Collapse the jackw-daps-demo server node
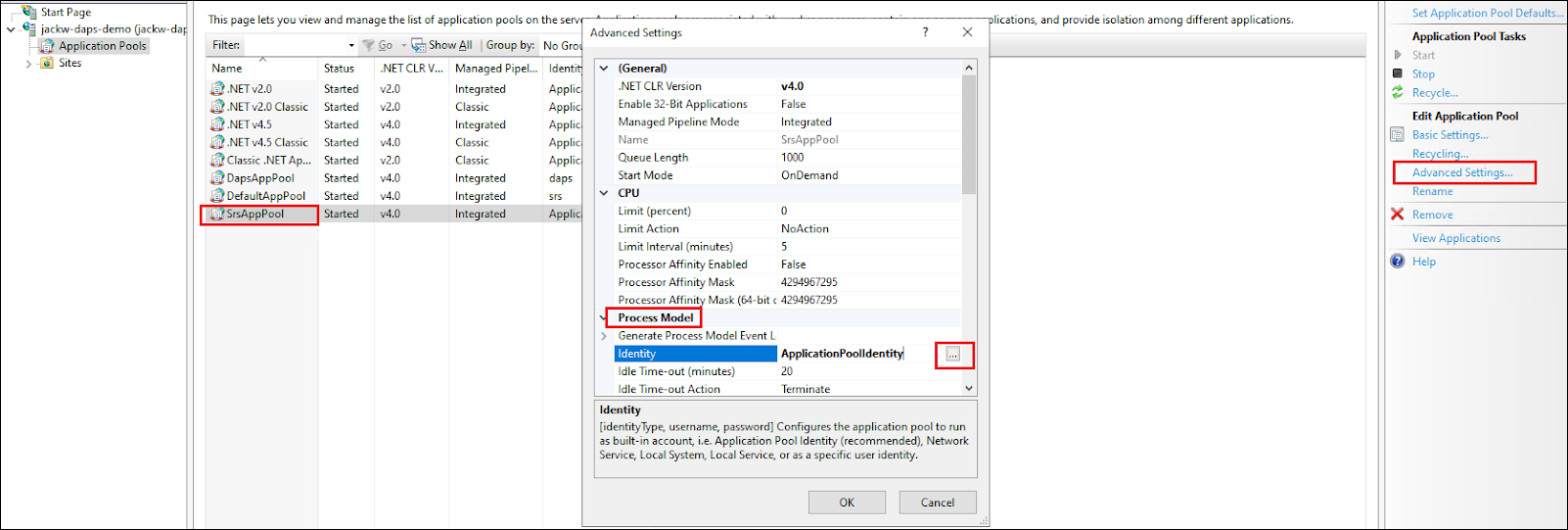Viewport: 1568px width, 530px height. pos(12,29)
